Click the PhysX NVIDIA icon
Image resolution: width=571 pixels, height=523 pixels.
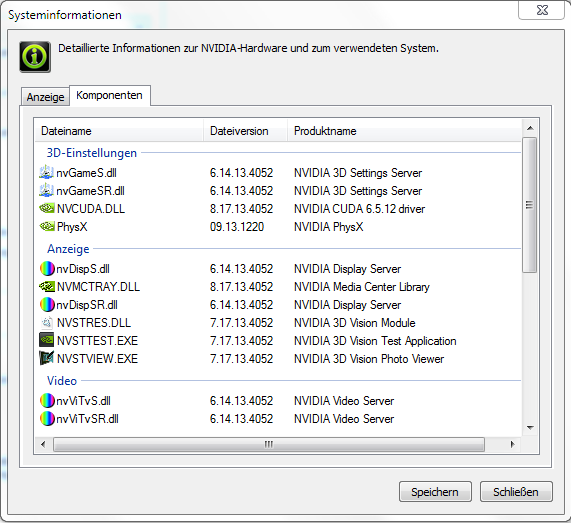(x=47, y=227)
